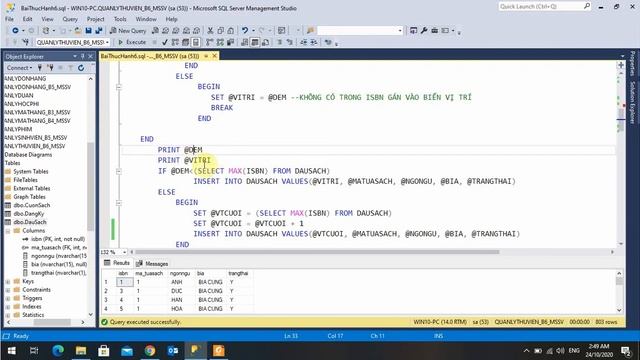Viewport: 640px width, 360px height.
Task: Click the Connect Object Explorer plug icon
Action: point(40,68)
